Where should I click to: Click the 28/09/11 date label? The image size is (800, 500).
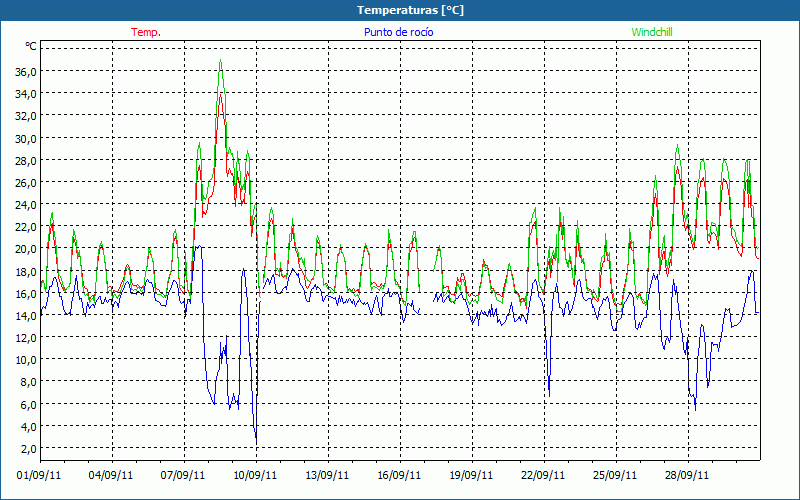point(687,475)
